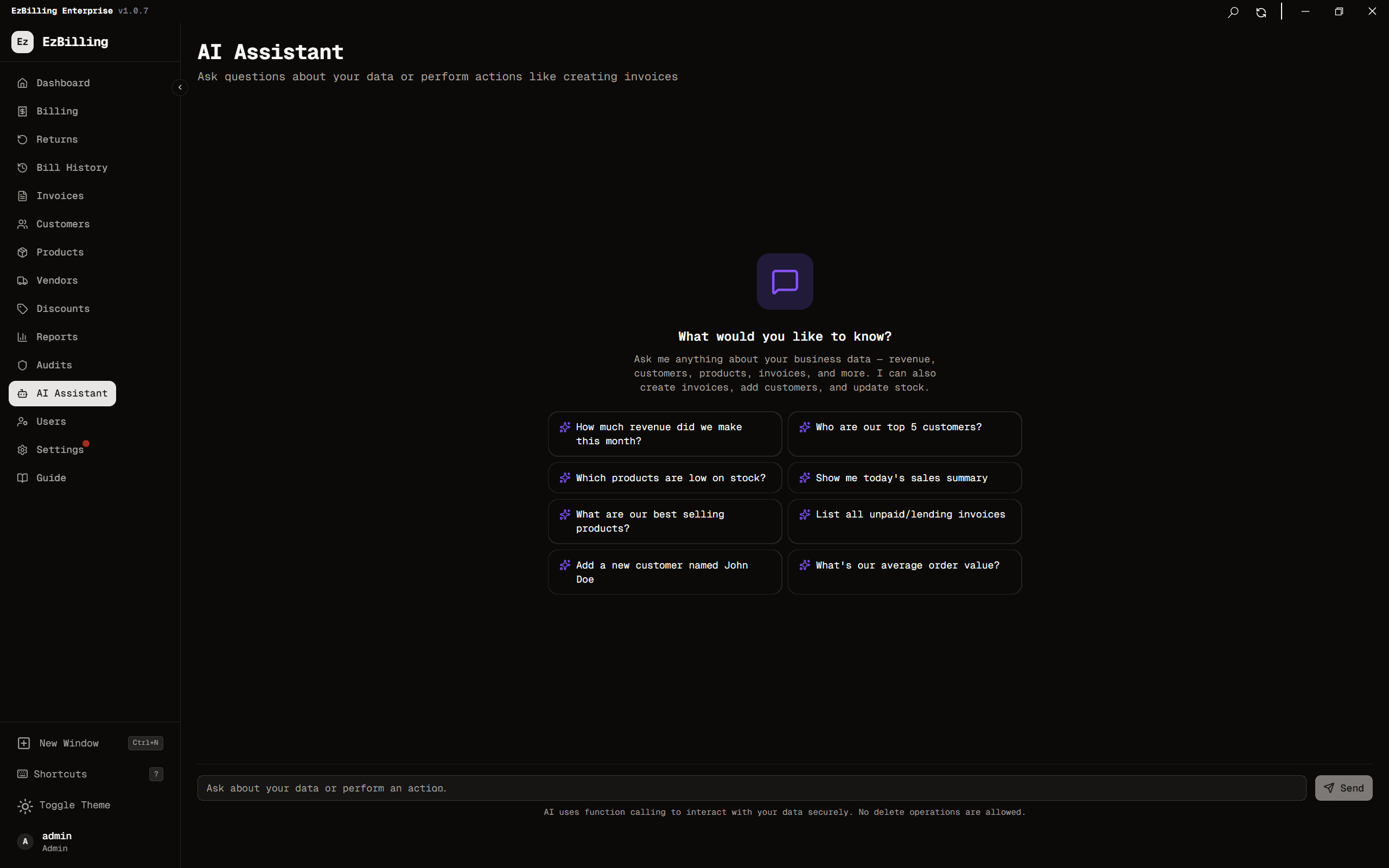
Task: Open the admin user profile name
Action: pos(57,836)
